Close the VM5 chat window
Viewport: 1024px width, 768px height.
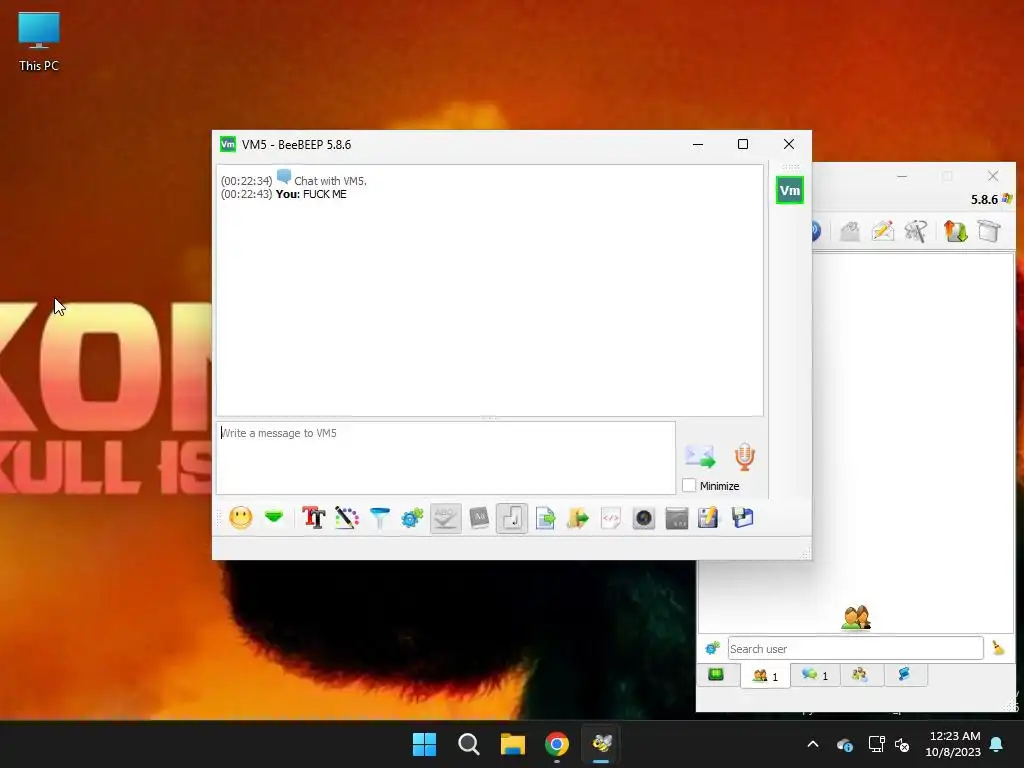coord(789,144)
